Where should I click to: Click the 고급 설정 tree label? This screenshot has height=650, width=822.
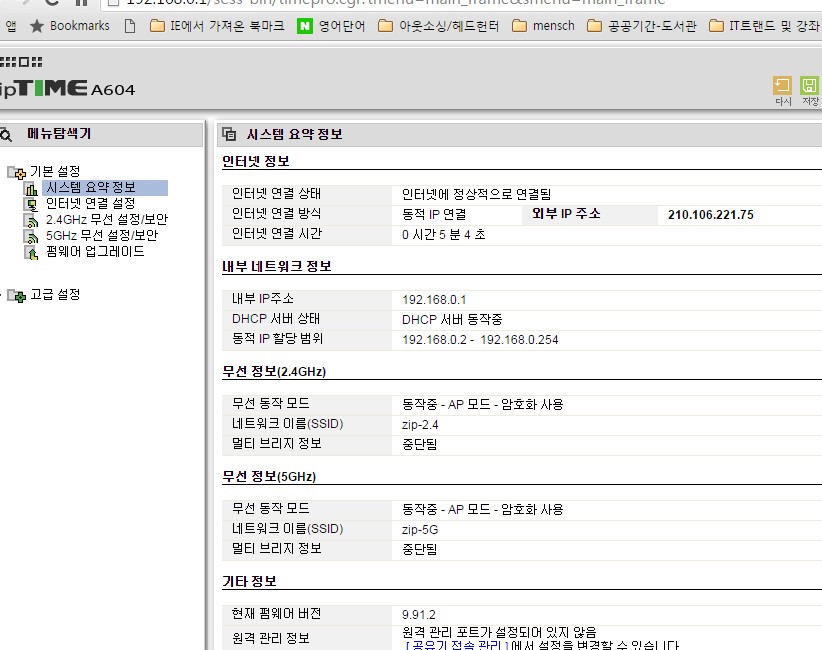click(x=55, y=295)
